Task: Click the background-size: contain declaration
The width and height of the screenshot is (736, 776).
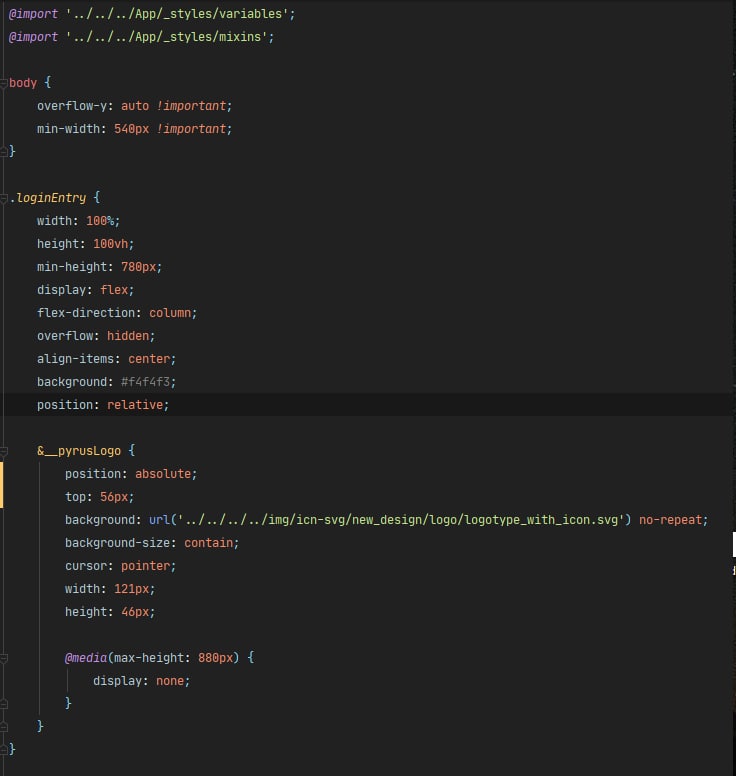Action: [152, 543]
